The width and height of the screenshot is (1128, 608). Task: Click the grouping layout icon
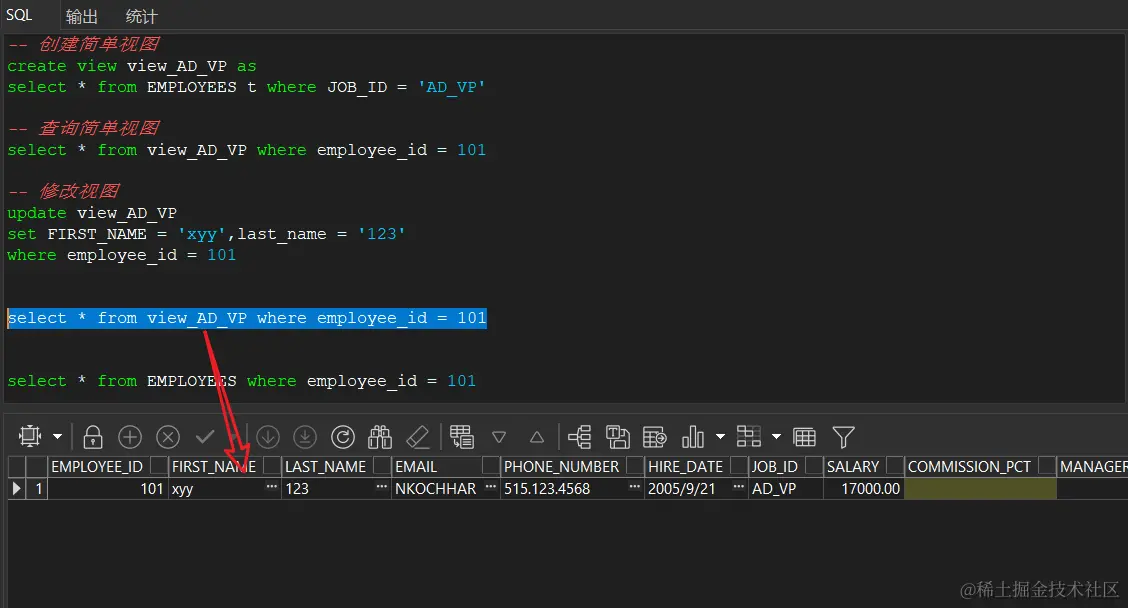(x=749, y=437)
